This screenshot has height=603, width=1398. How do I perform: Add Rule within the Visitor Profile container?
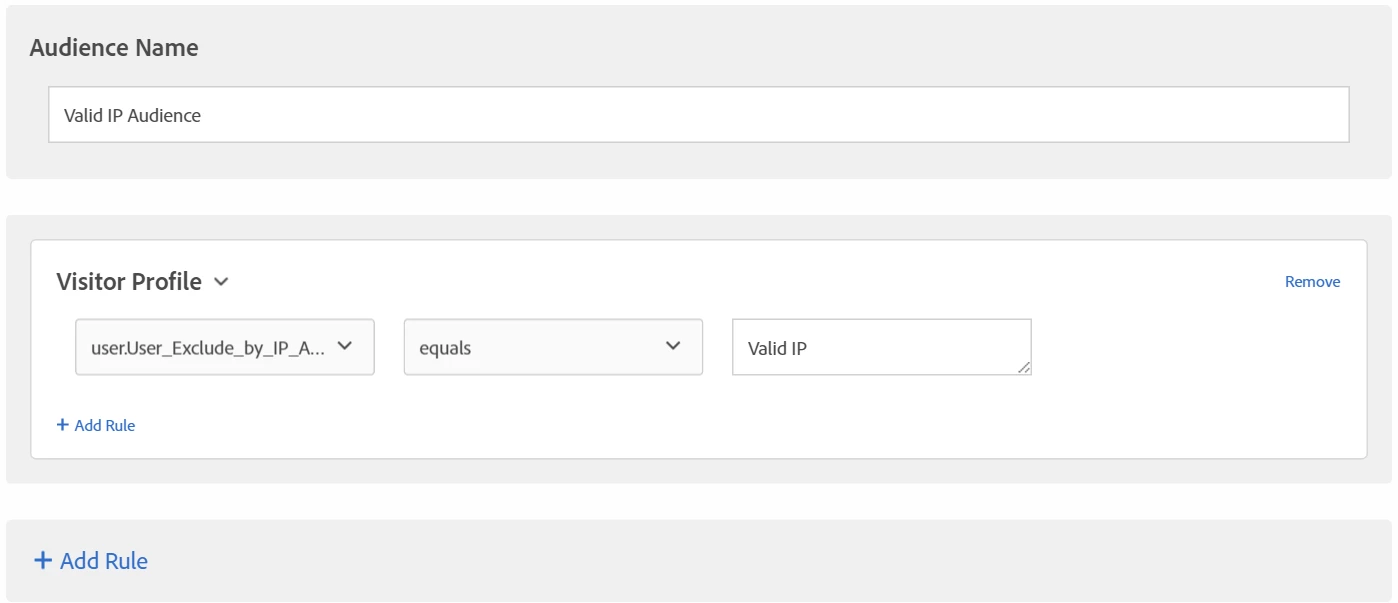point(96,425)
